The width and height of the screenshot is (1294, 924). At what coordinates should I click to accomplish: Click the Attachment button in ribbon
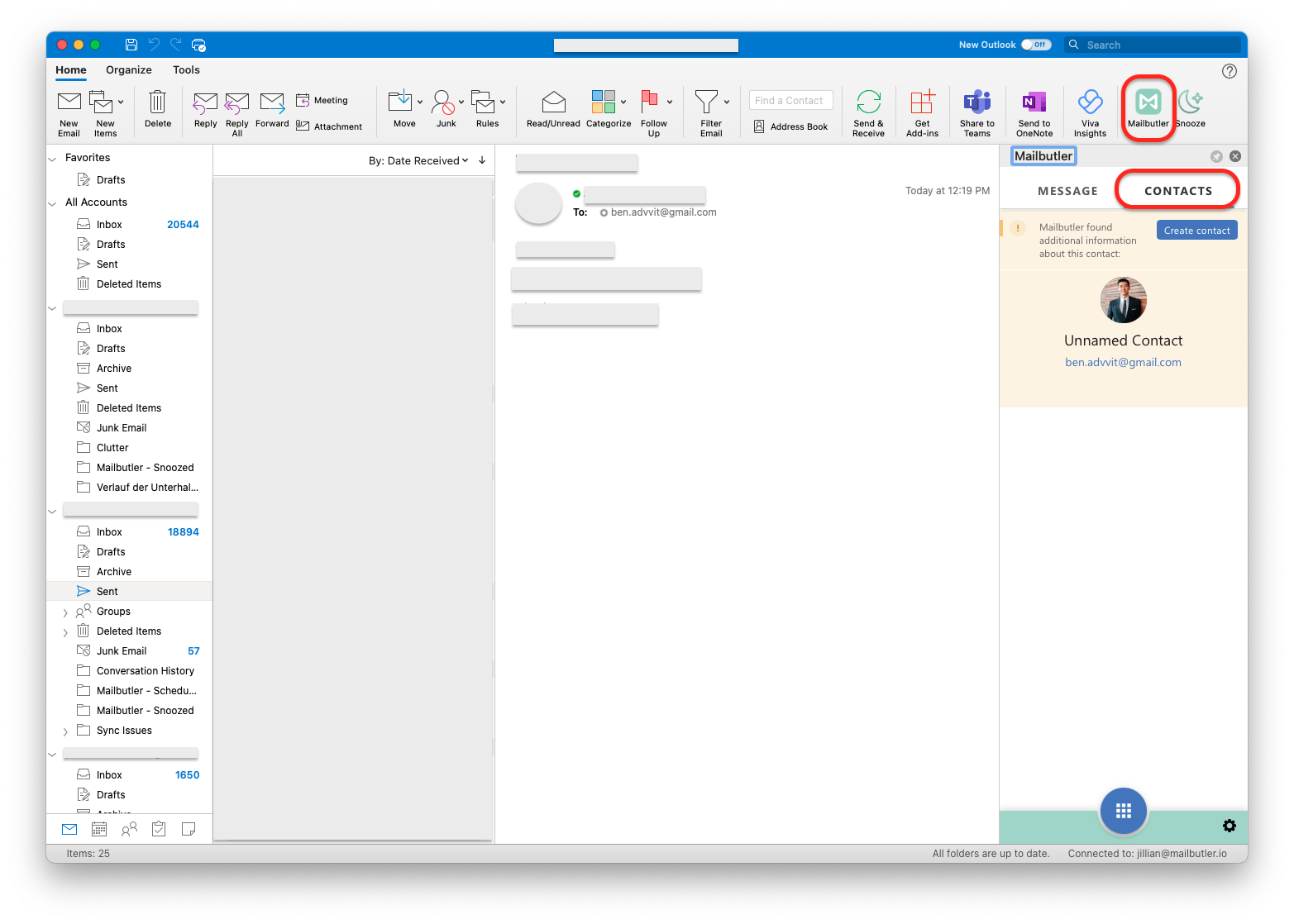pos(329,126)
